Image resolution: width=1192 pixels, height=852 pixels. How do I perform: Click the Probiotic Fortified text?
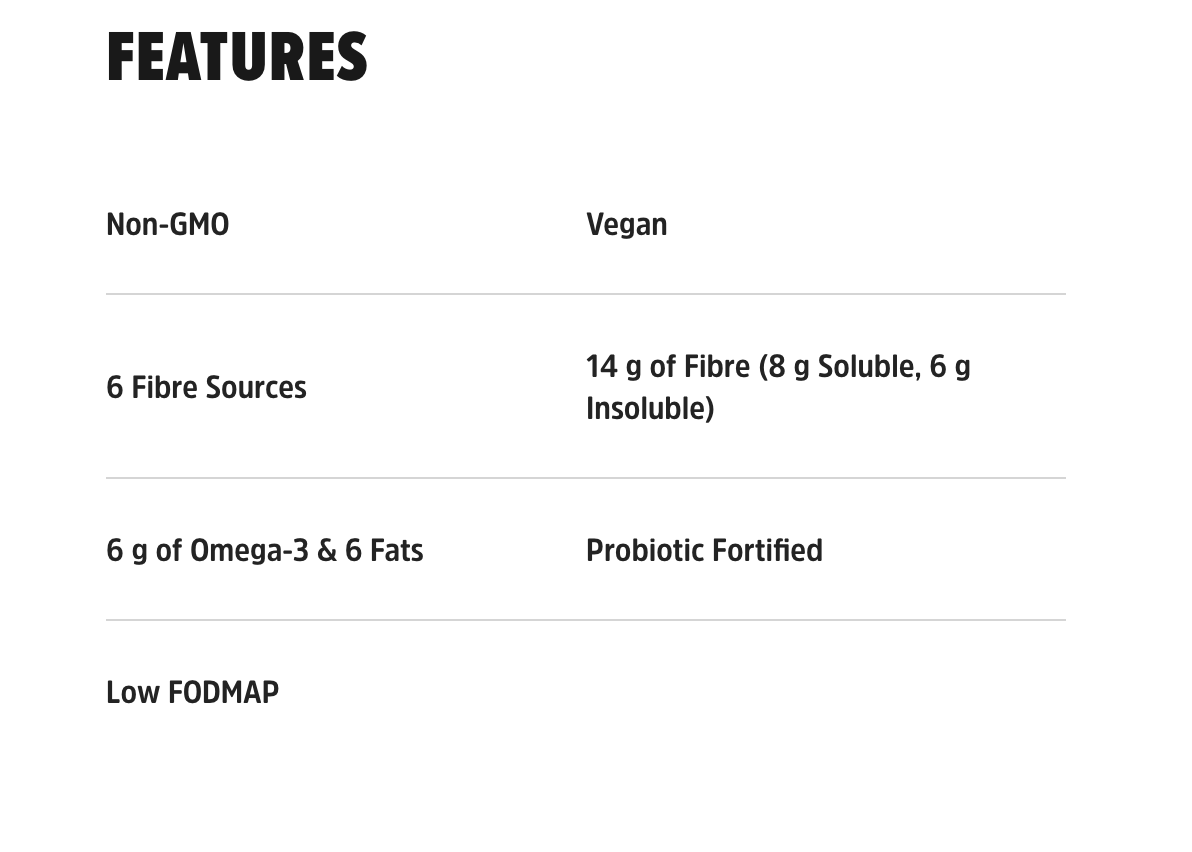pos(704,550)
